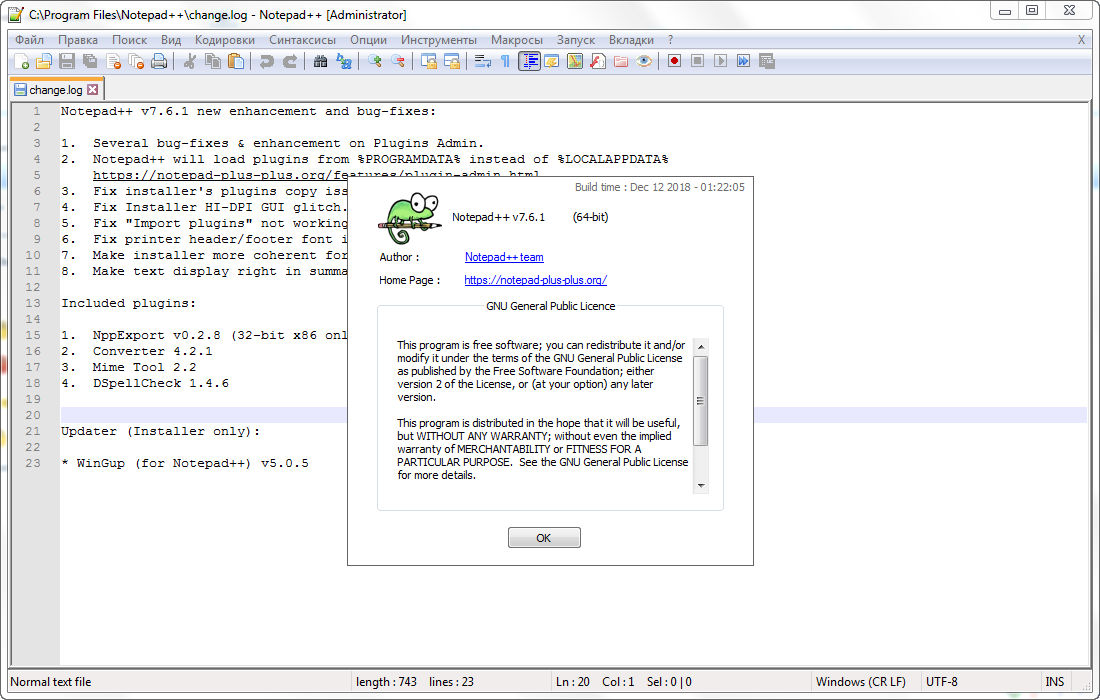
Task: Click the Undo arrow icon
Action: pyautogui.click(x=266, y=61)
